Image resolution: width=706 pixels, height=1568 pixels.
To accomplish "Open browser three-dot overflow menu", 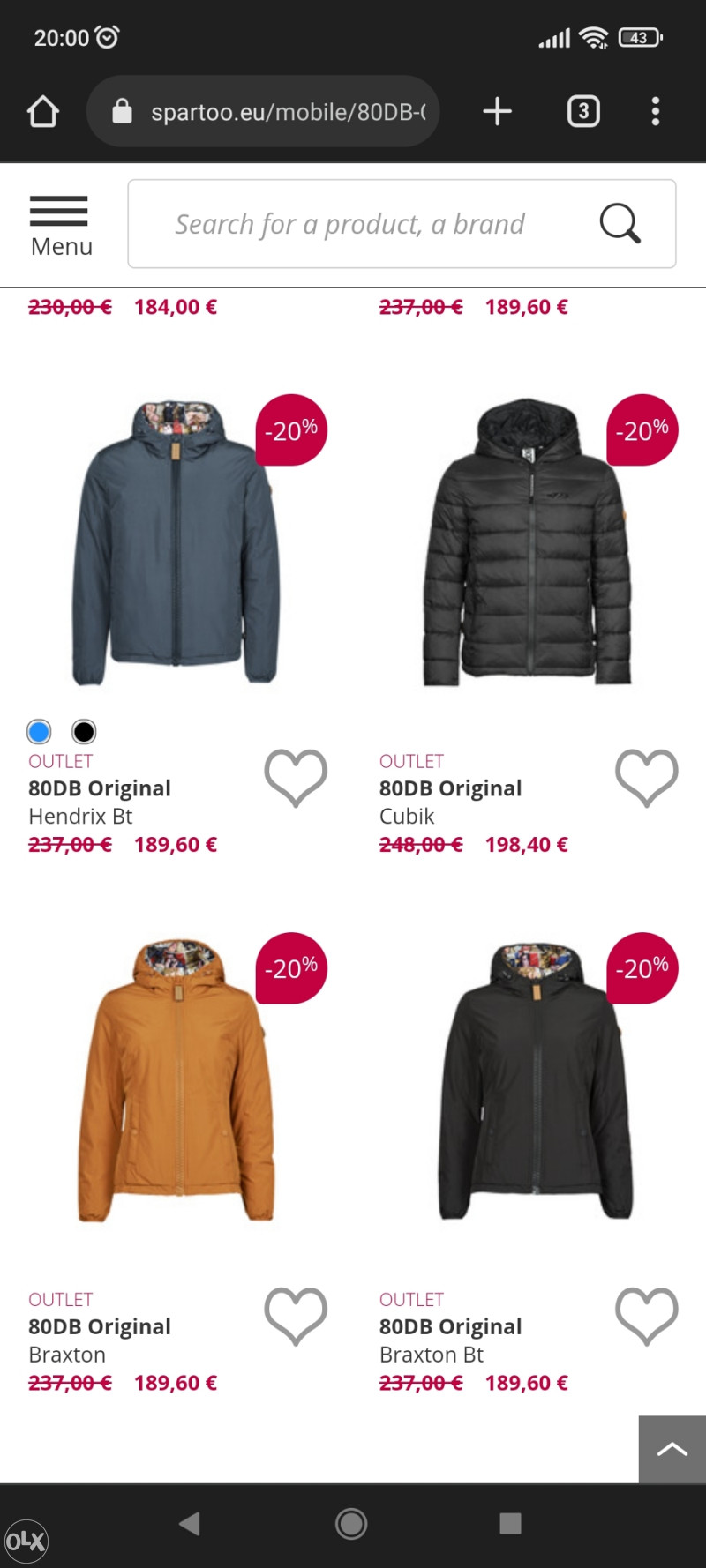I will 655,111.
